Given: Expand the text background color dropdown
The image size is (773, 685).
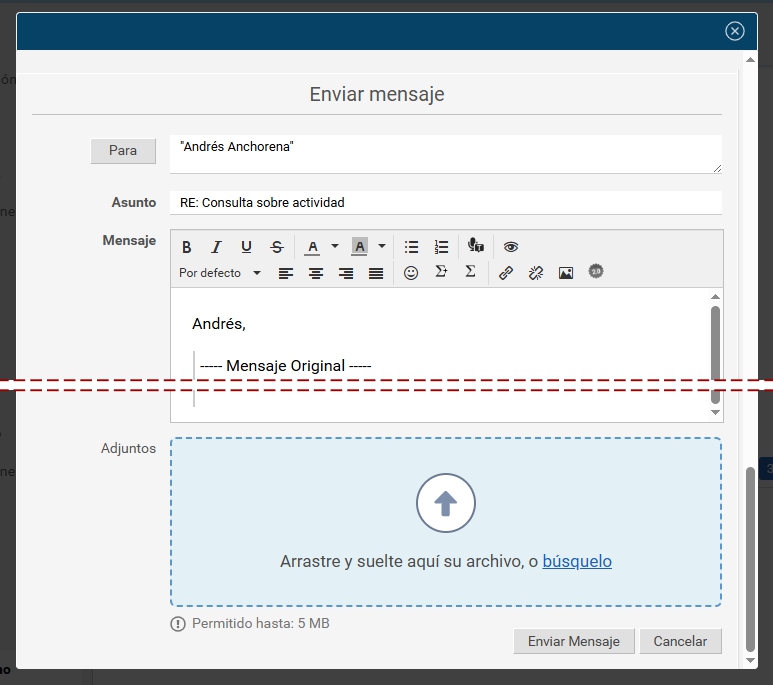Looking at the screenshot, I should point(381,247).
